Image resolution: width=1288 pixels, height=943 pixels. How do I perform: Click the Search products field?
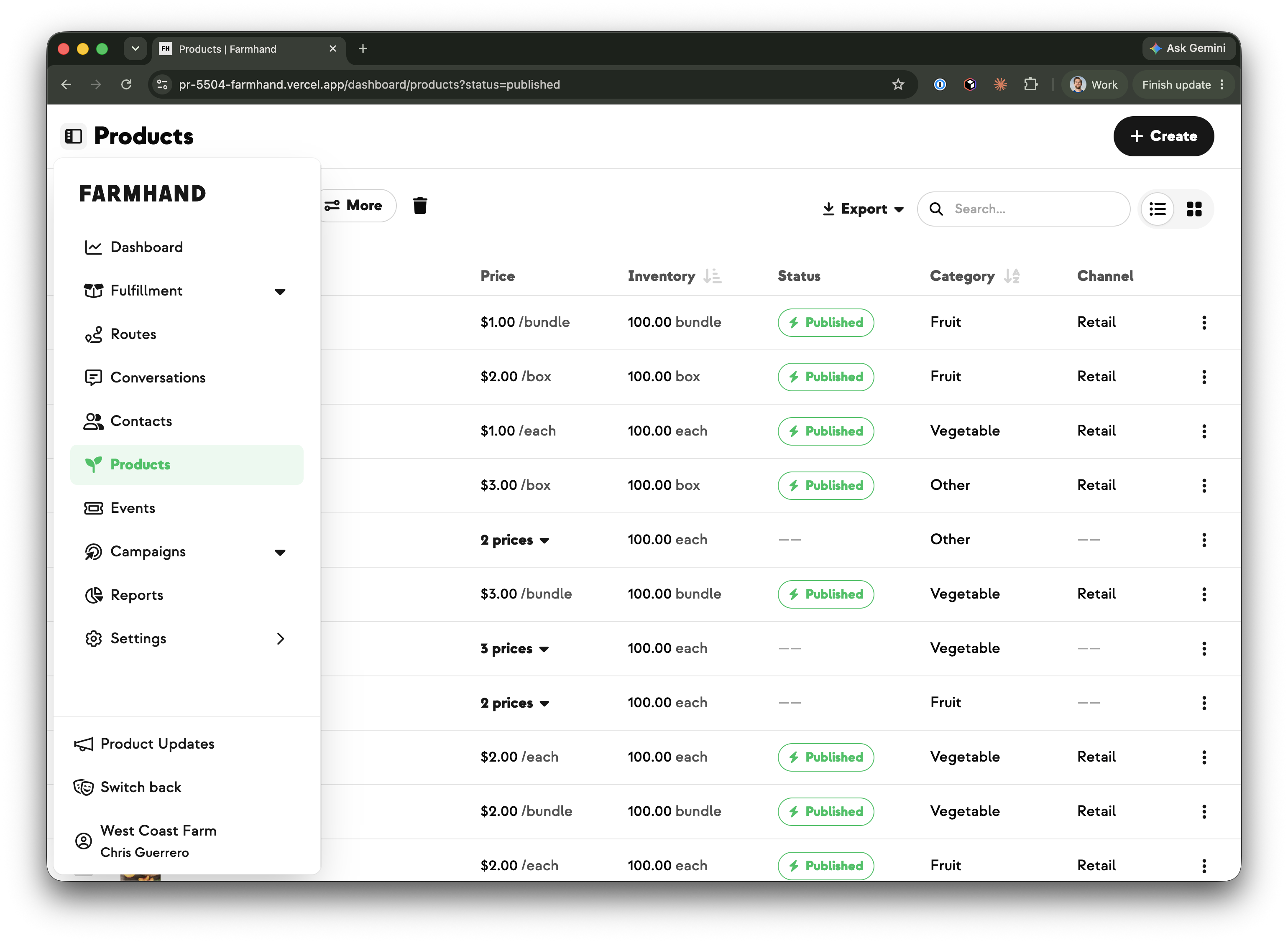coord(1023,209)
